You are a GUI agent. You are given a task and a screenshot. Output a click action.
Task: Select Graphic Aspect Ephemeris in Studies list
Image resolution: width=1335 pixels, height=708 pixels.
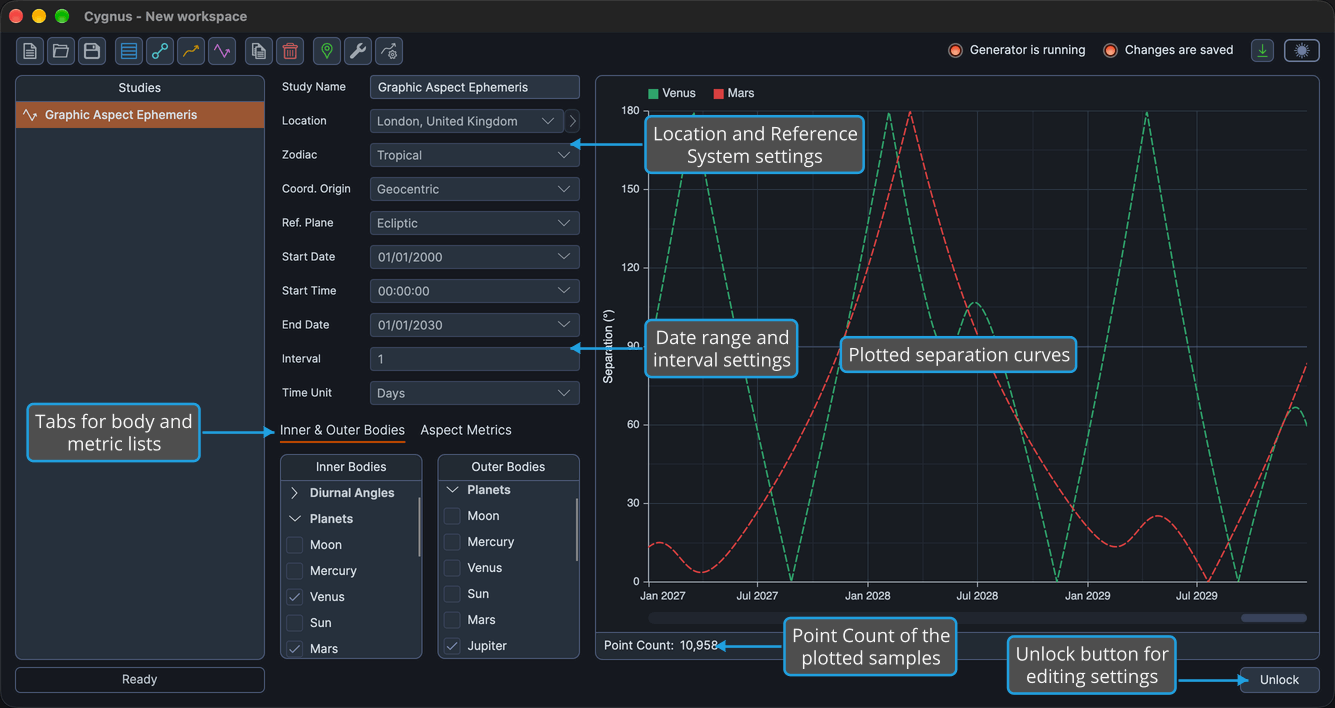click(140, 115)
